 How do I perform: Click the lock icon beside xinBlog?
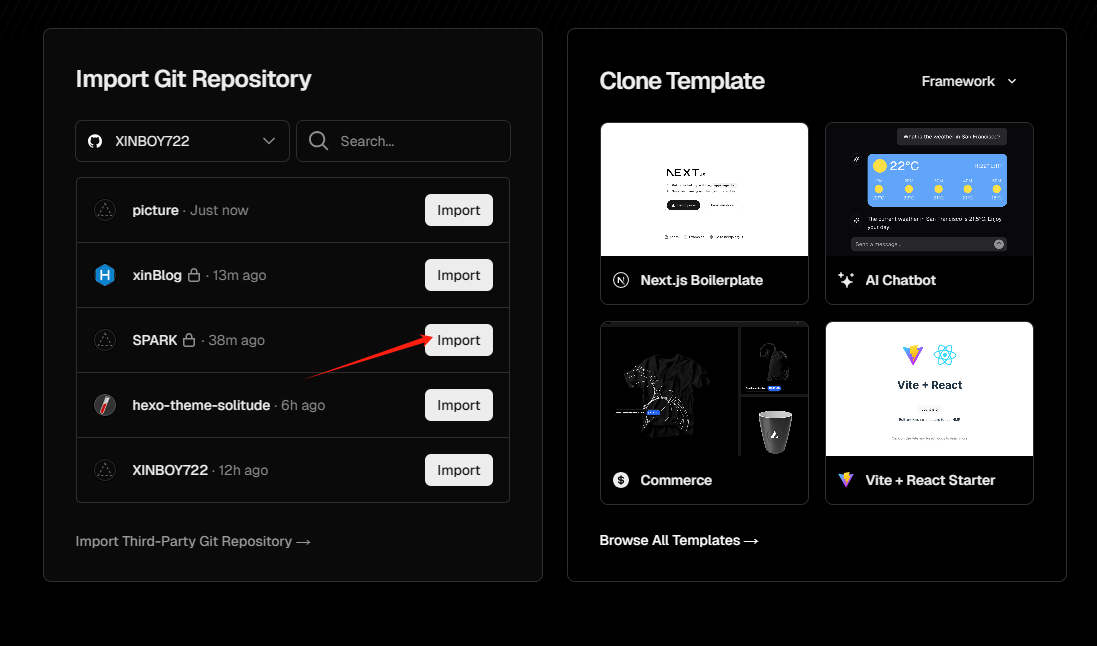click(x=194, y=275)
